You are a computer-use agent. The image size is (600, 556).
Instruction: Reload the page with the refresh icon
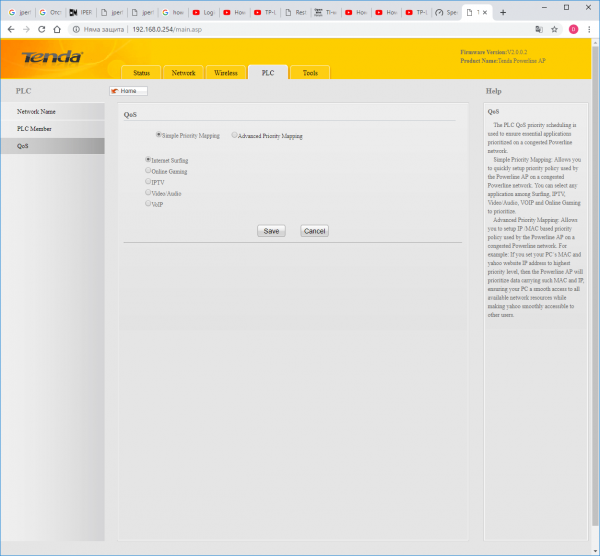41,29
